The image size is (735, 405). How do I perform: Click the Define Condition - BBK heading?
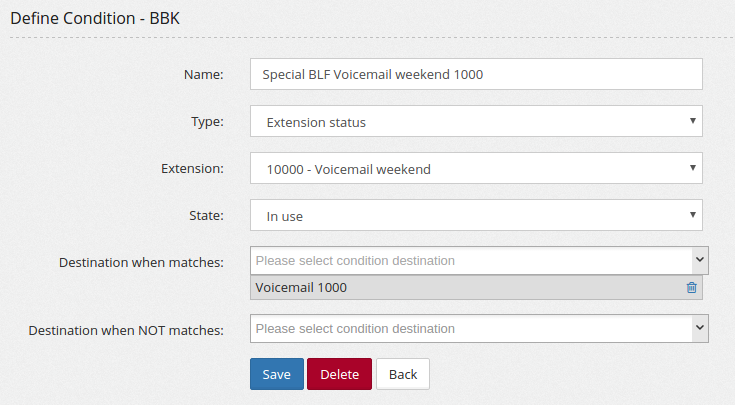pos(95,18)
